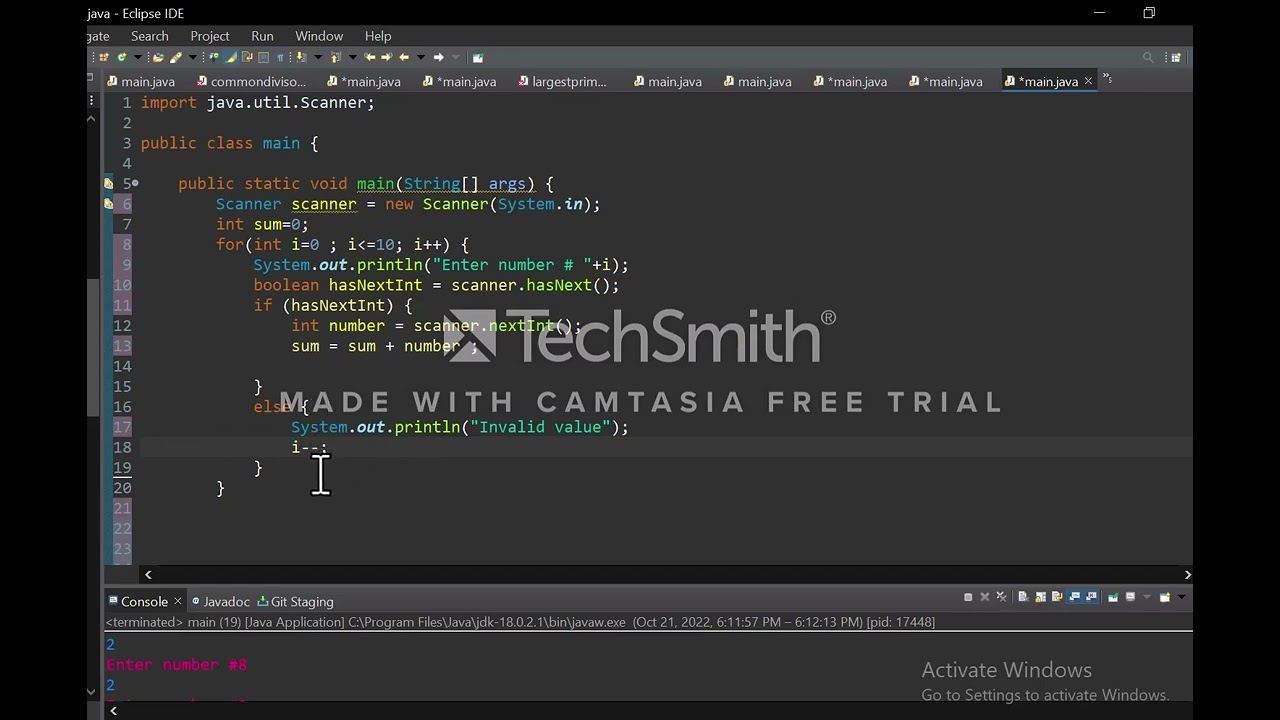Screen dimensions: 1280x720
Task: Click next edit location arrow icon
Action: pyautogui.click(x=386, y=57)
